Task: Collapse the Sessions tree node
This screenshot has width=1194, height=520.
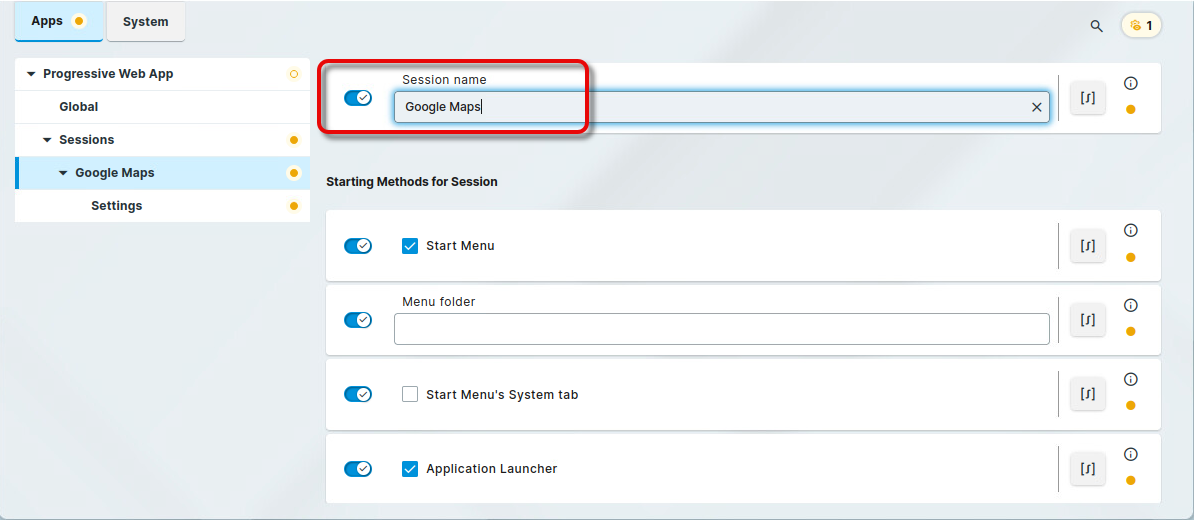Action: (x=47, y=140)
